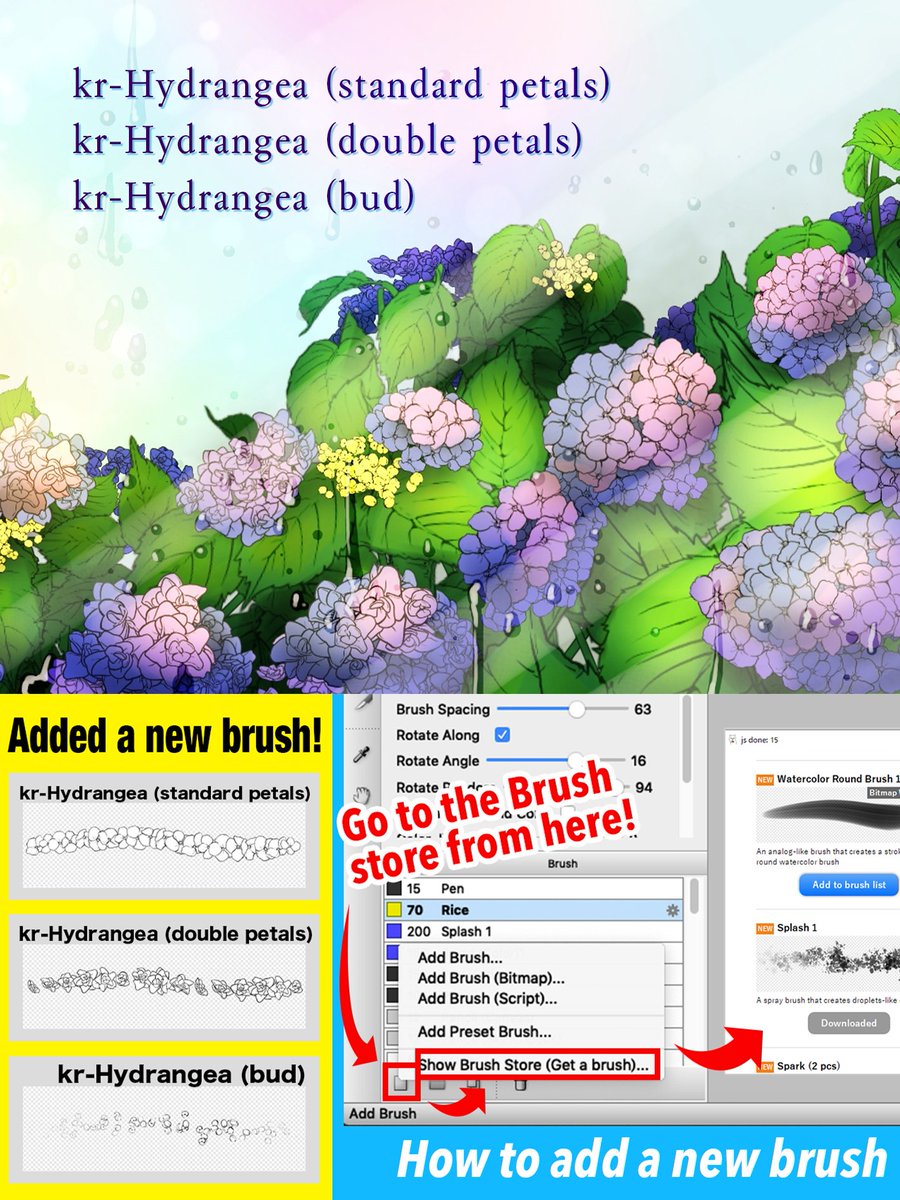Choose Add Preset Brush... menu entry
900x1200 pixels.
coord(484,1031)
